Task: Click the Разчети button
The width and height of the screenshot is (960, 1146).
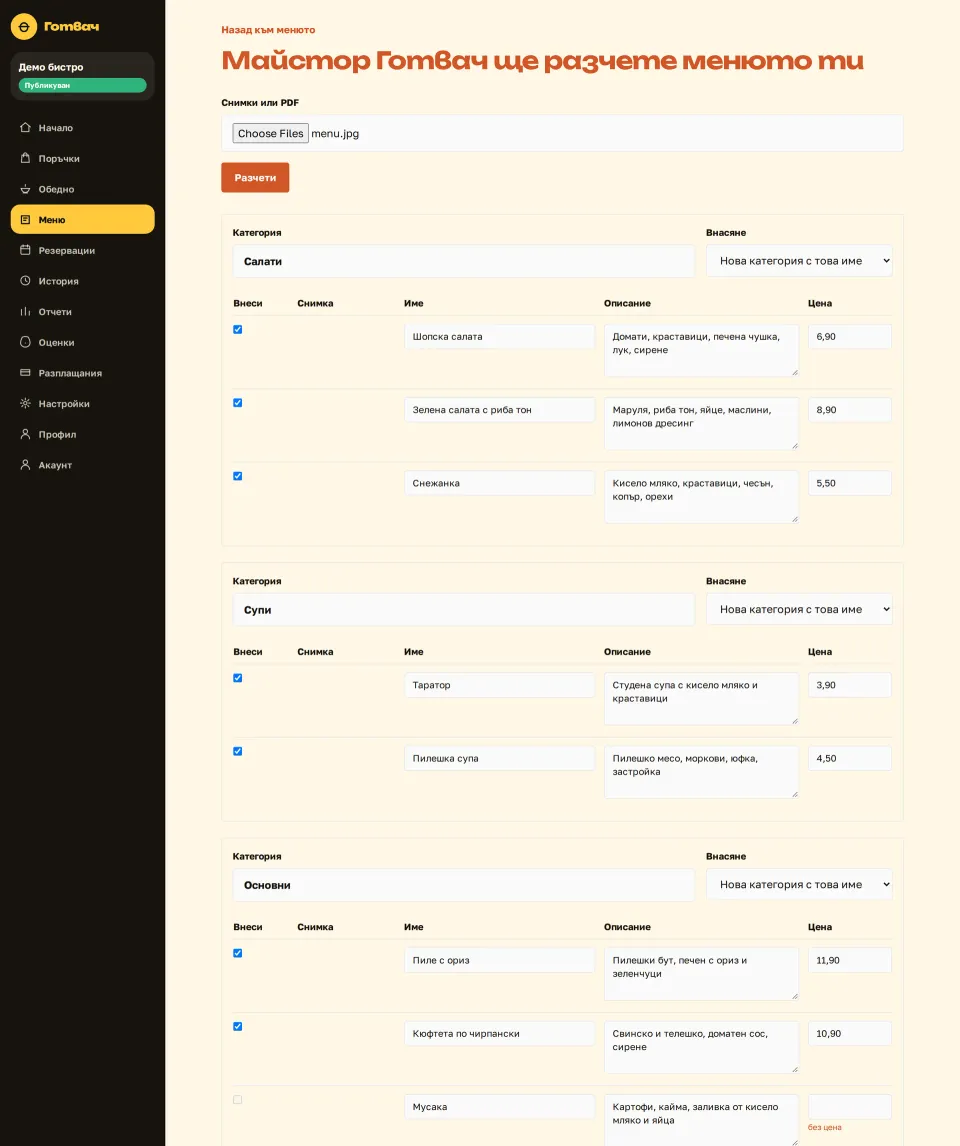Action: click(x=255, y=178)
